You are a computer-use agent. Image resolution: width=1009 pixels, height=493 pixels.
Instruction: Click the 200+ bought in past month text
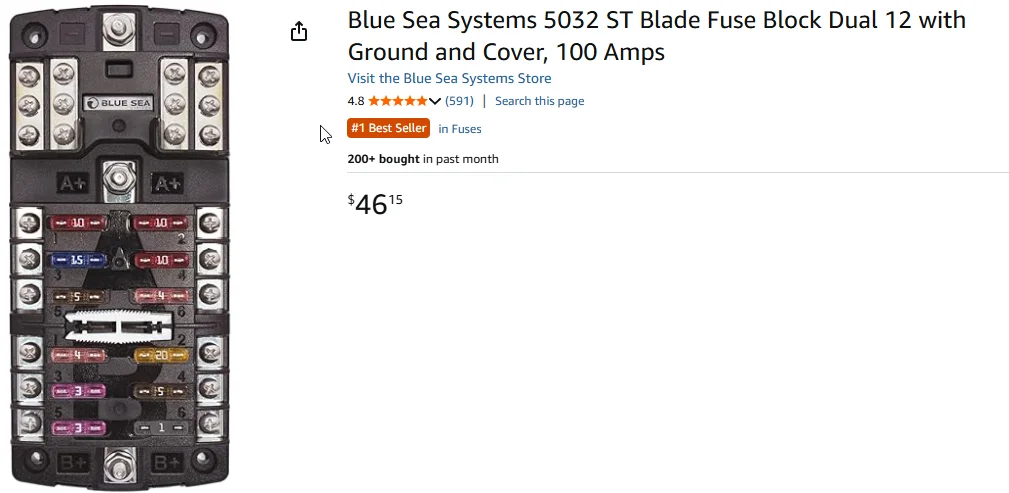422,159
